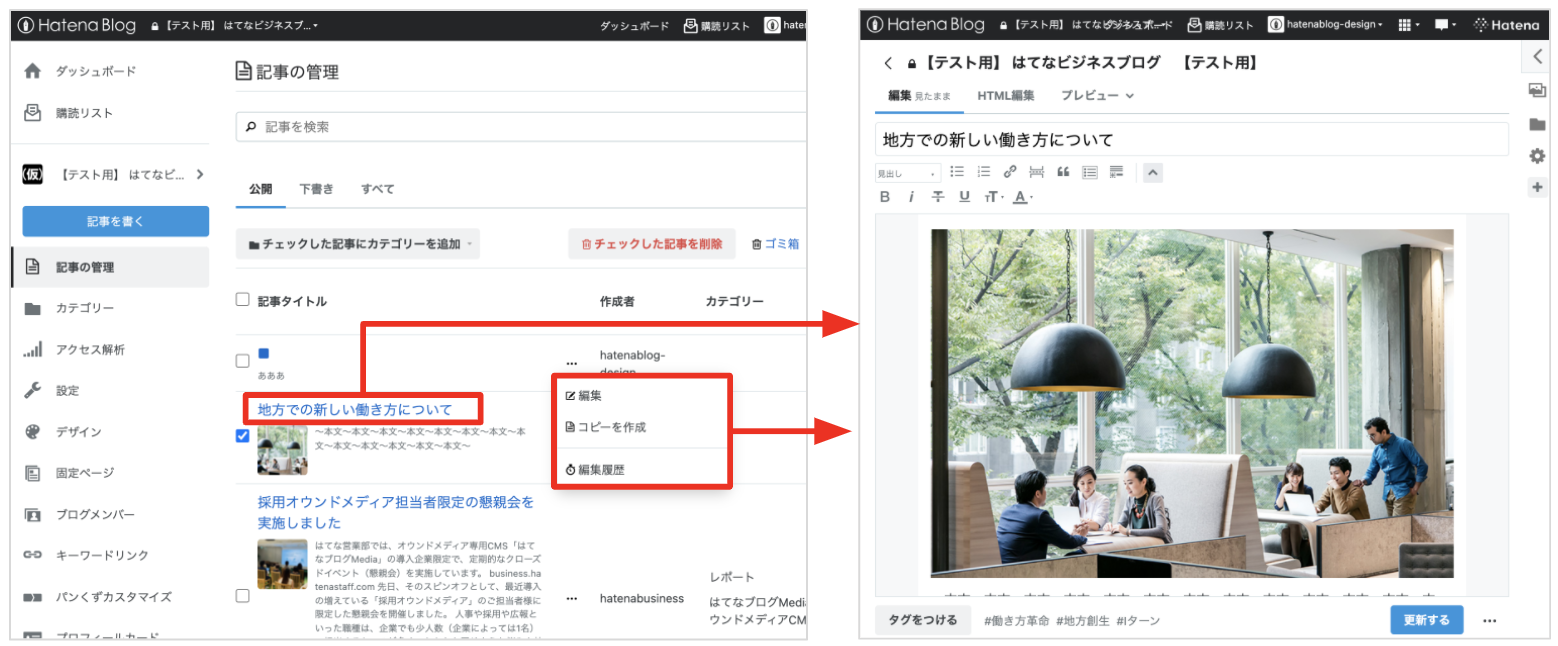Click the Underline formatting icon
The height and width of the screenshot is (646, 1558).
(x=964, y=197)
